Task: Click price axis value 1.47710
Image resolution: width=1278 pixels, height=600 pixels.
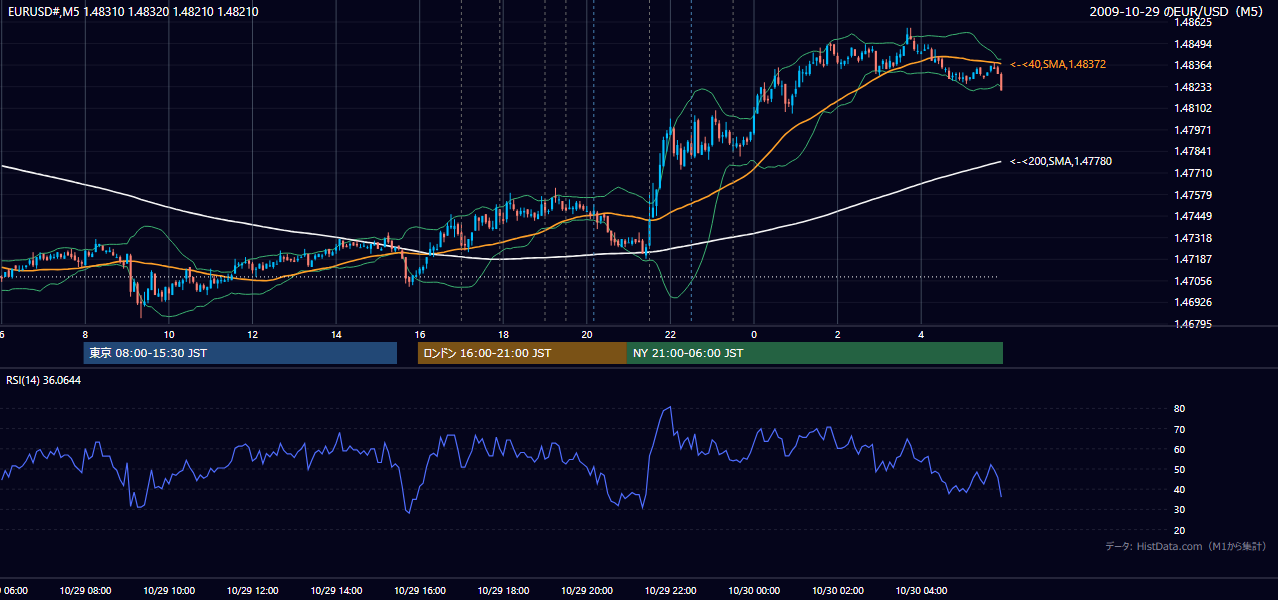Action: point(1195,173)
